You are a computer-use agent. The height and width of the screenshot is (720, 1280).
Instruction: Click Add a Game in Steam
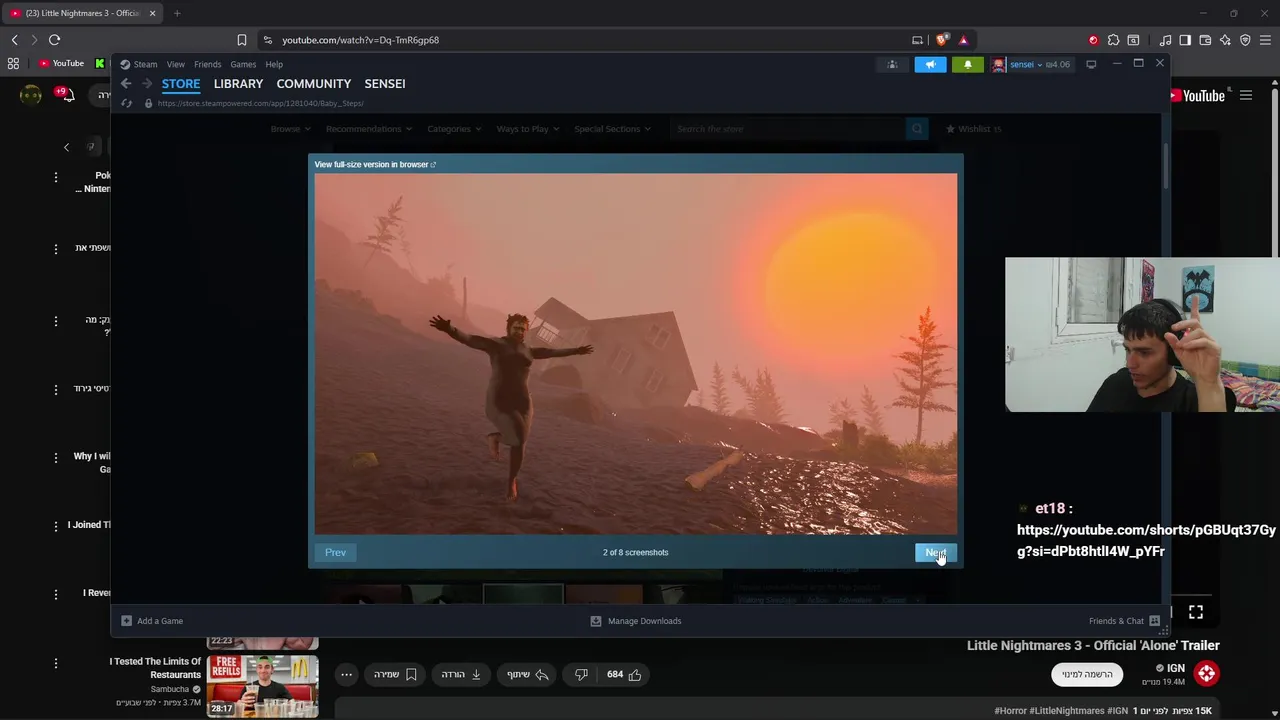point(152,621)
